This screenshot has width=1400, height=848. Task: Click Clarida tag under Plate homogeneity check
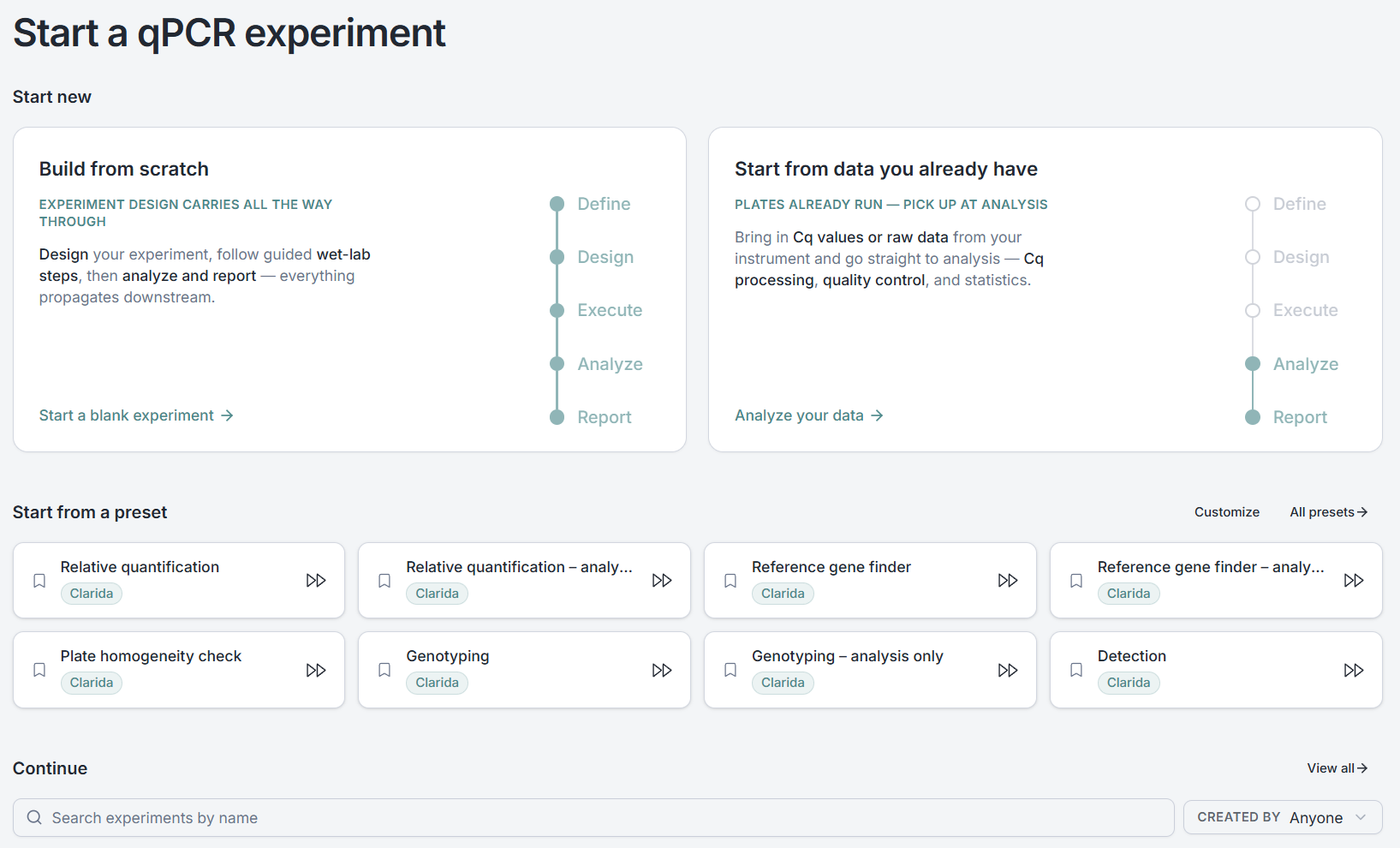click(92, 683)
